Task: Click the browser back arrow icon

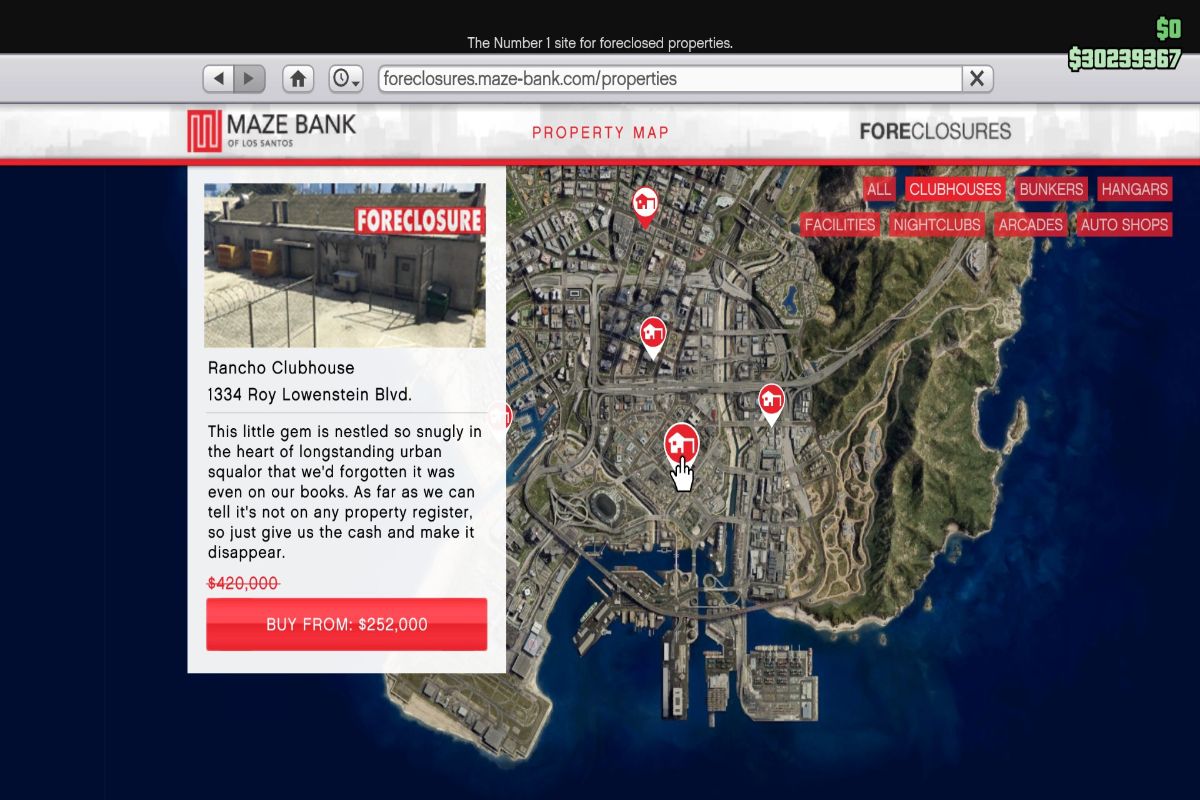Action: (x=221, y=78)
